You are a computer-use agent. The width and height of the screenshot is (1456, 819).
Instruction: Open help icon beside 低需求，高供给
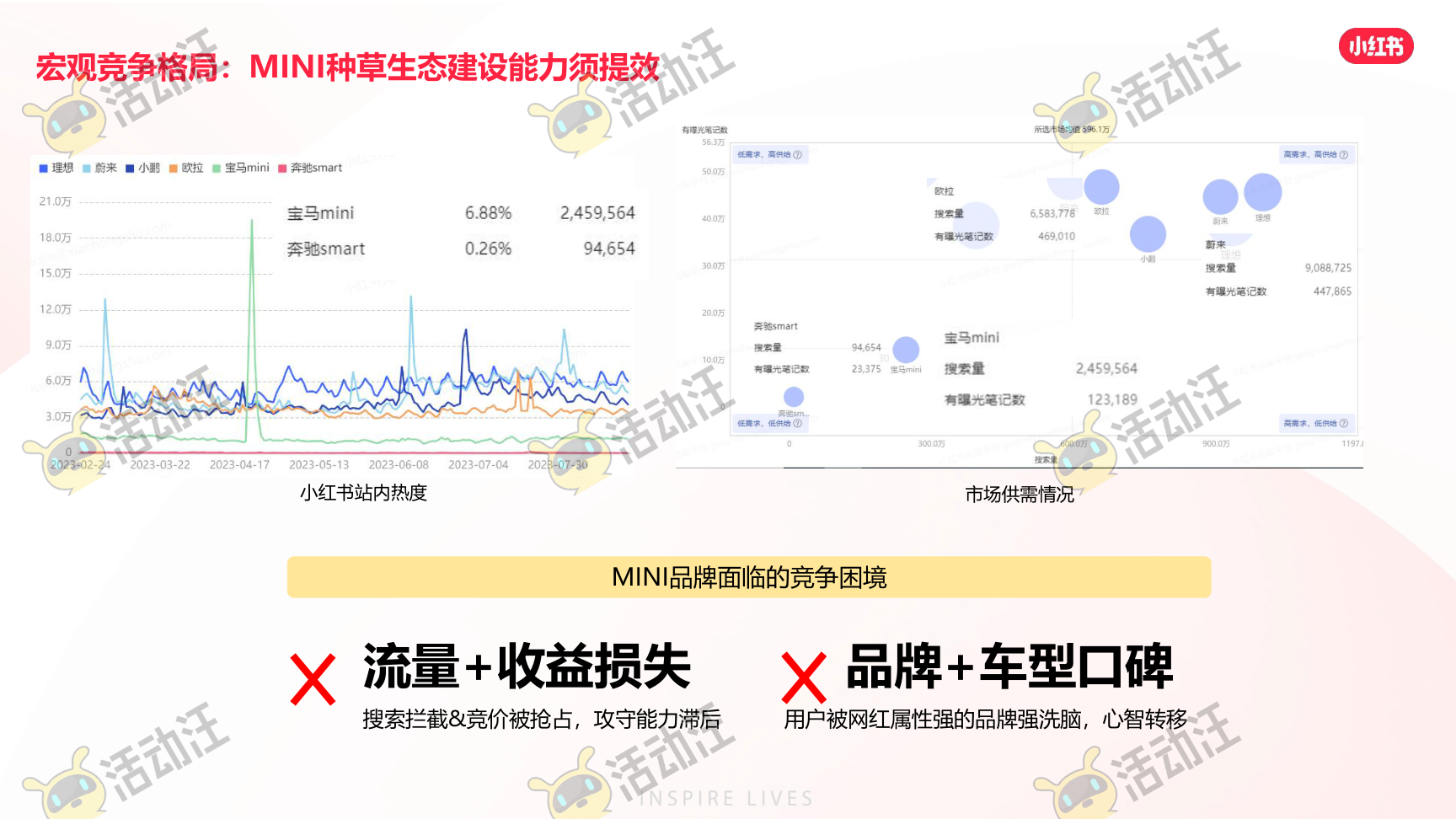pos(797,155)
